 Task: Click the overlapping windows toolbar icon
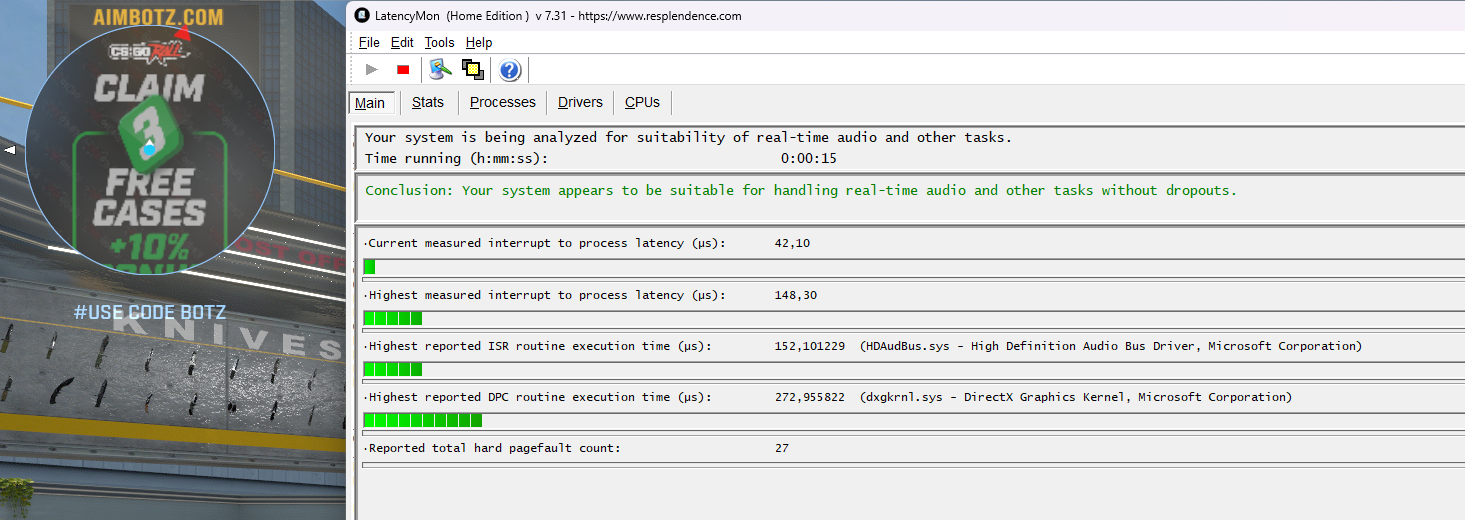point(472,69)
